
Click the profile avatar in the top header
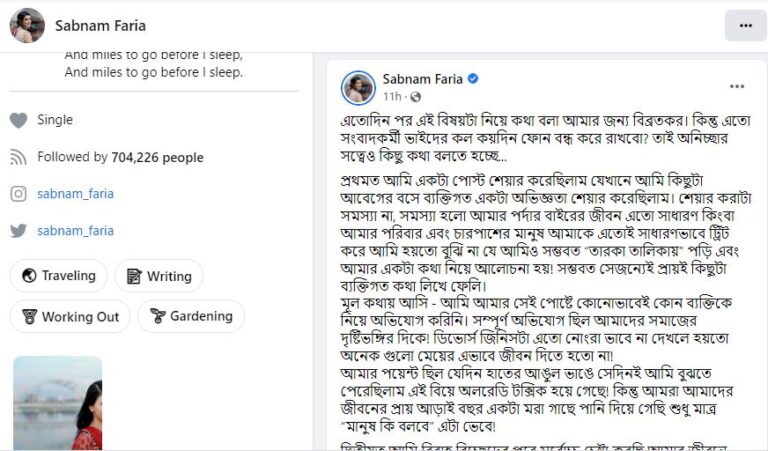[x=27, y=26]
